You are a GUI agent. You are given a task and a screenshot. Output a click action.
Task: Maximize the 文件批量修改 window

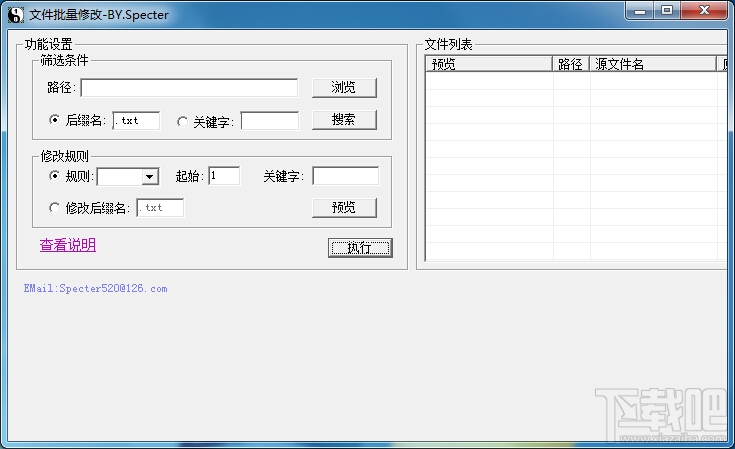click(667, 11)
